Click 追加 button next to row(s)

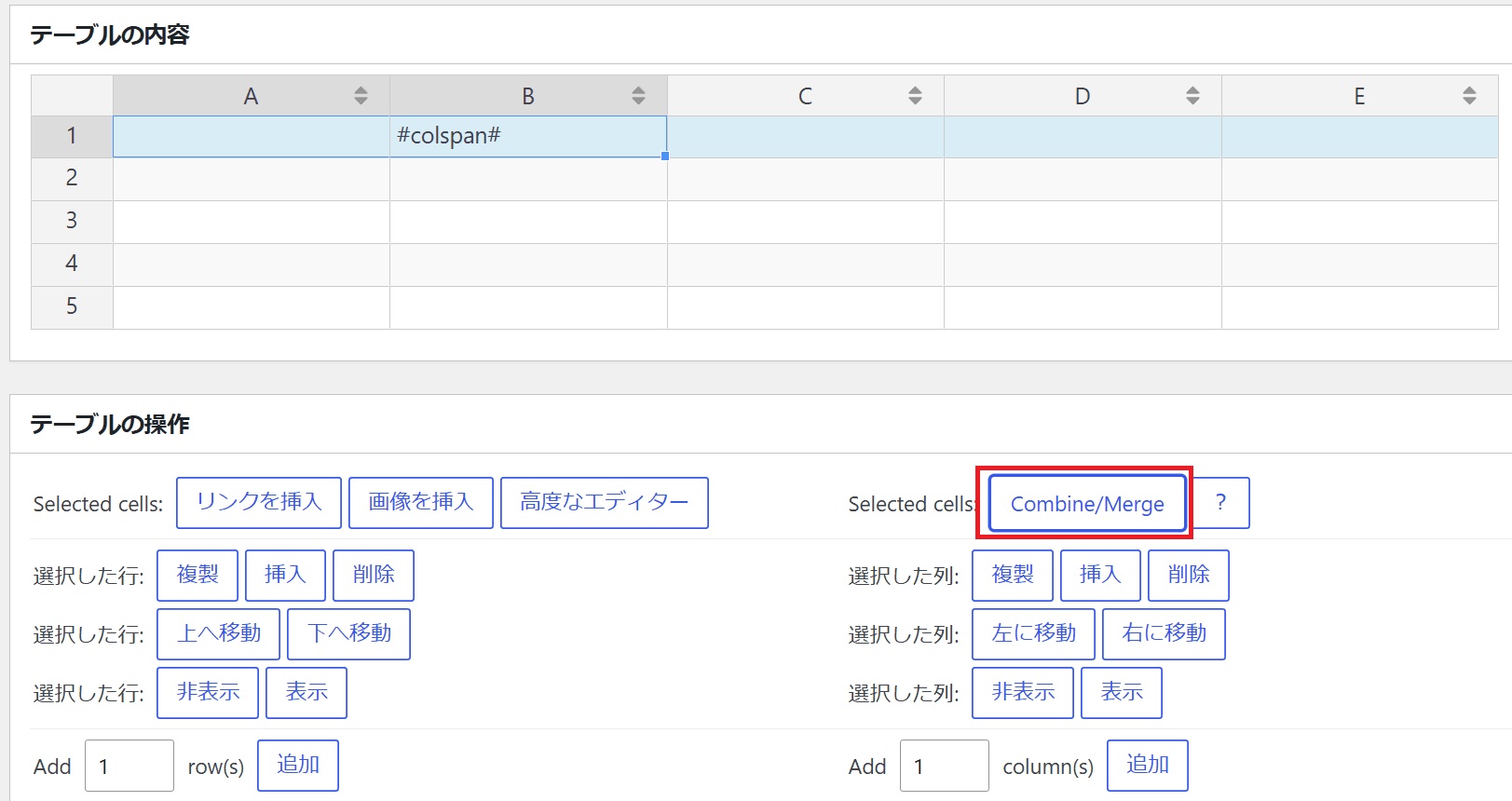point(298,766)
